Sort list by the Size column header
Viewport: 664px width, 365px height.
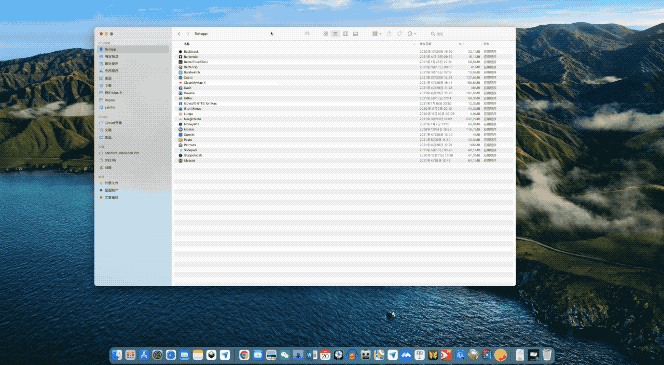pos(461,44)
